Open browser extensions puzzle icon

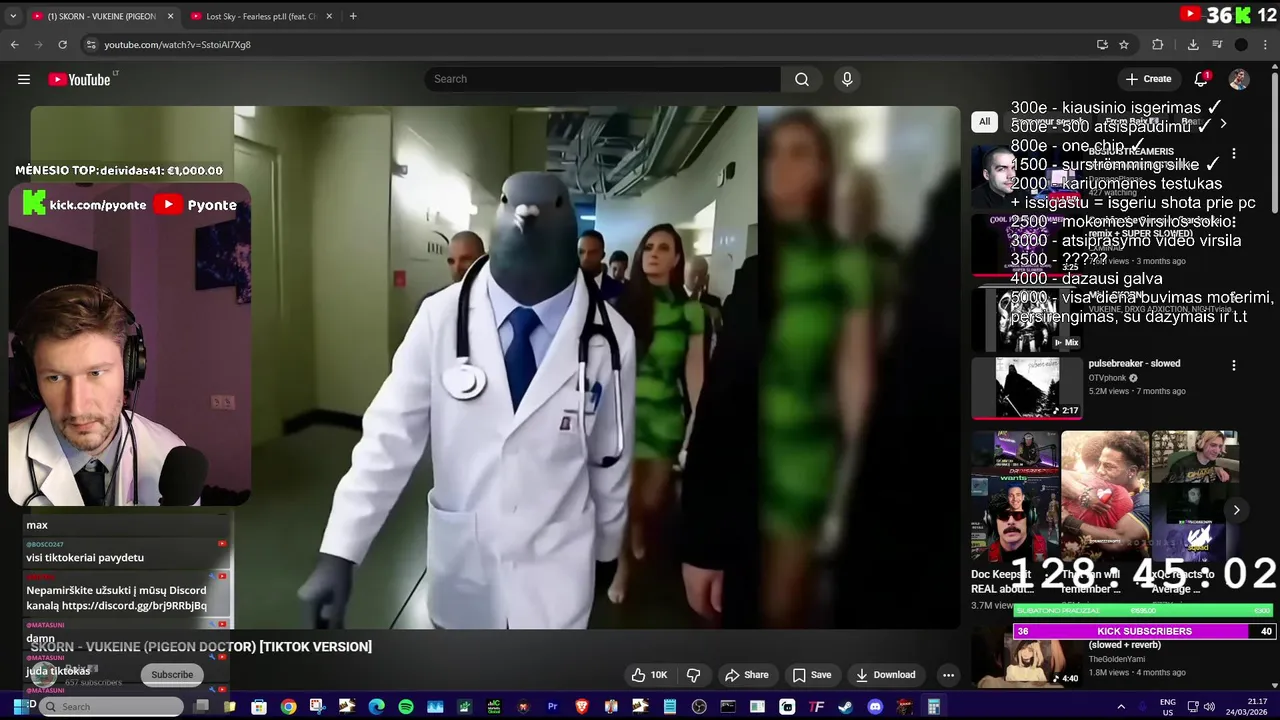[x=1158, y=44]
